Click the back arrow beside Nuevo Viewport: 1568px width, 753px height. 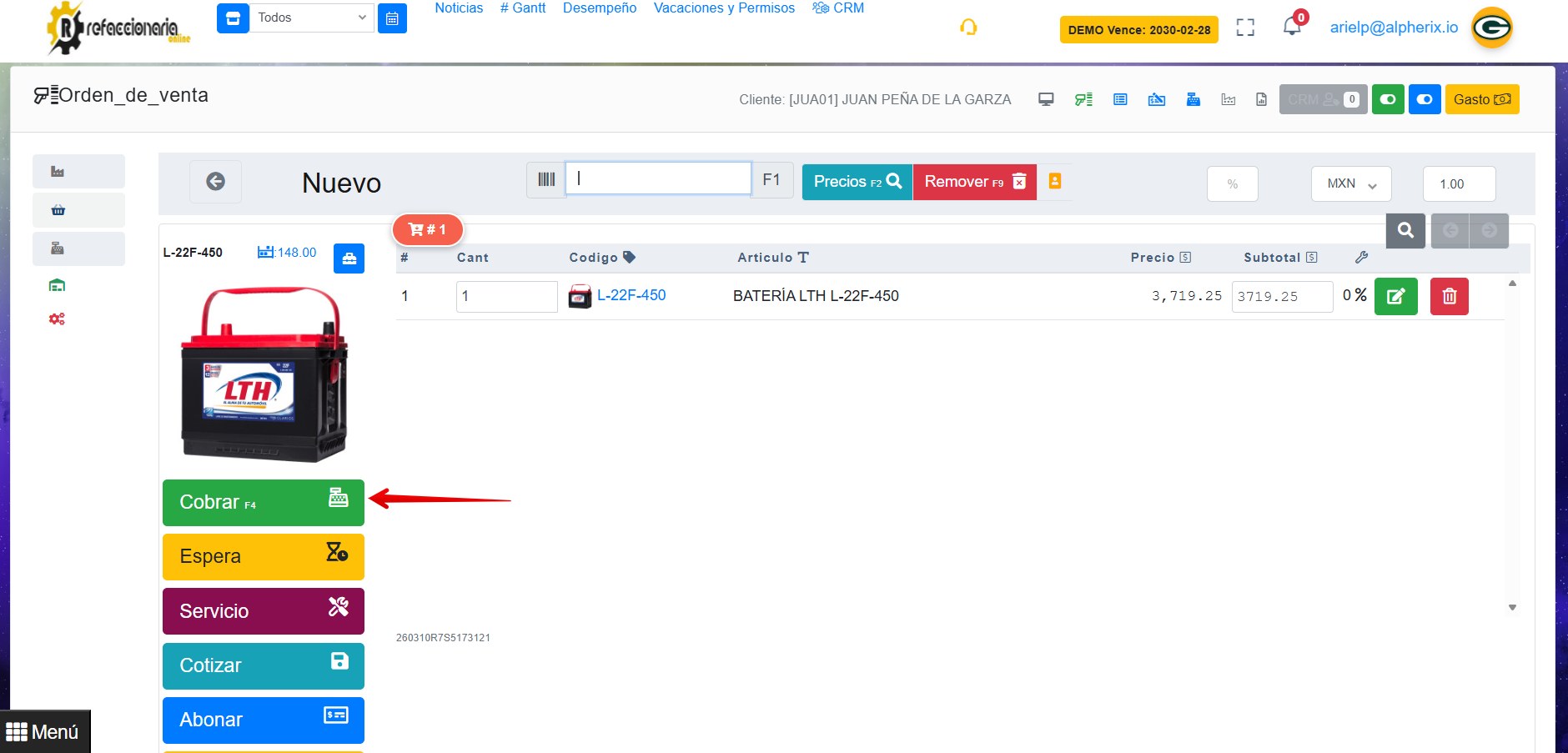[x=215, y=182]
